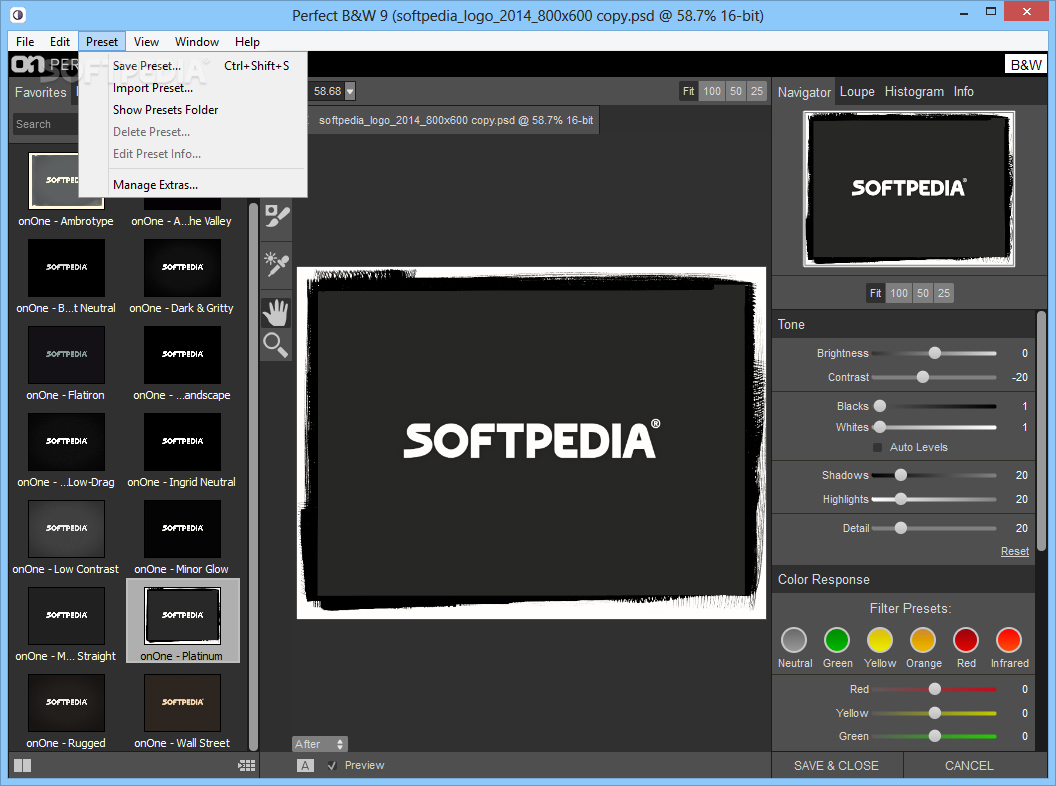
Task: Open the File menu
Action: tap(25, 42)
